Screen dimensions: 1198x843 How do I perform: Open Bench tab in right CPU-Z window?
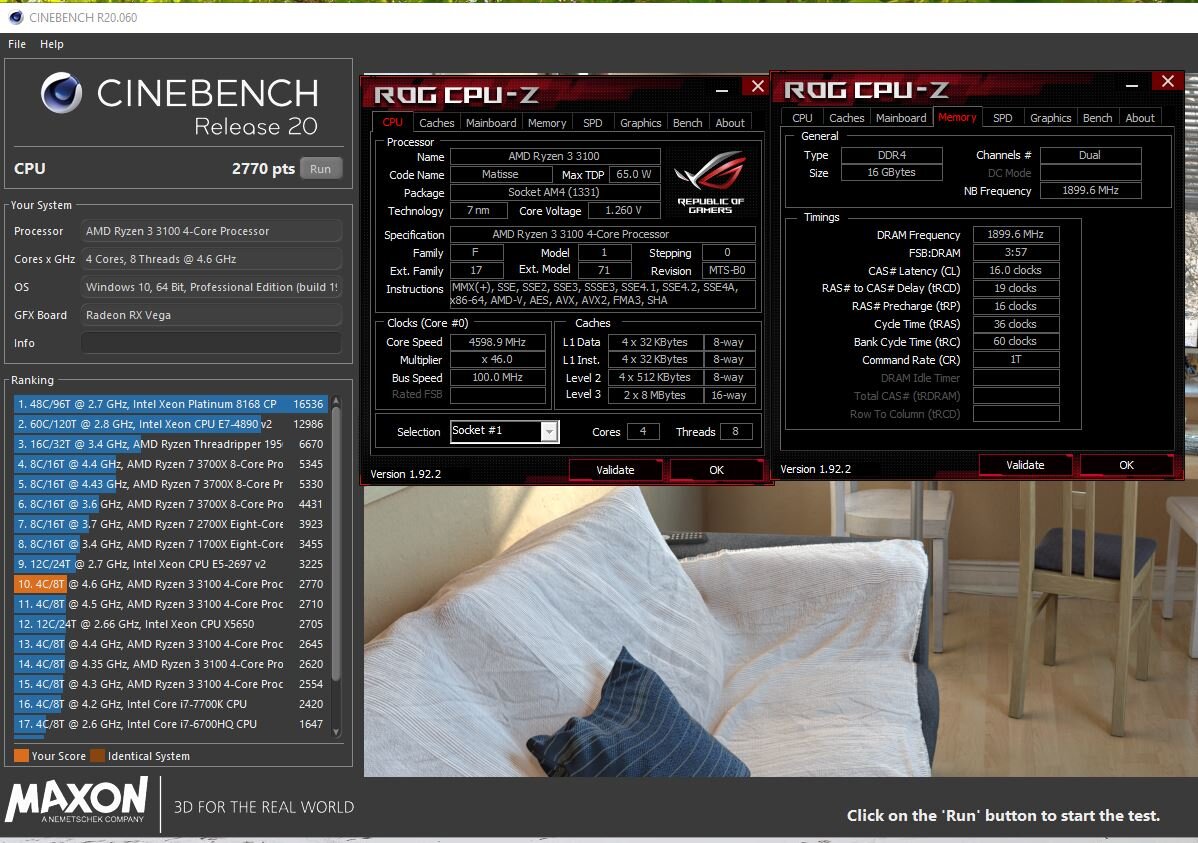click(x=1097, y=118)
